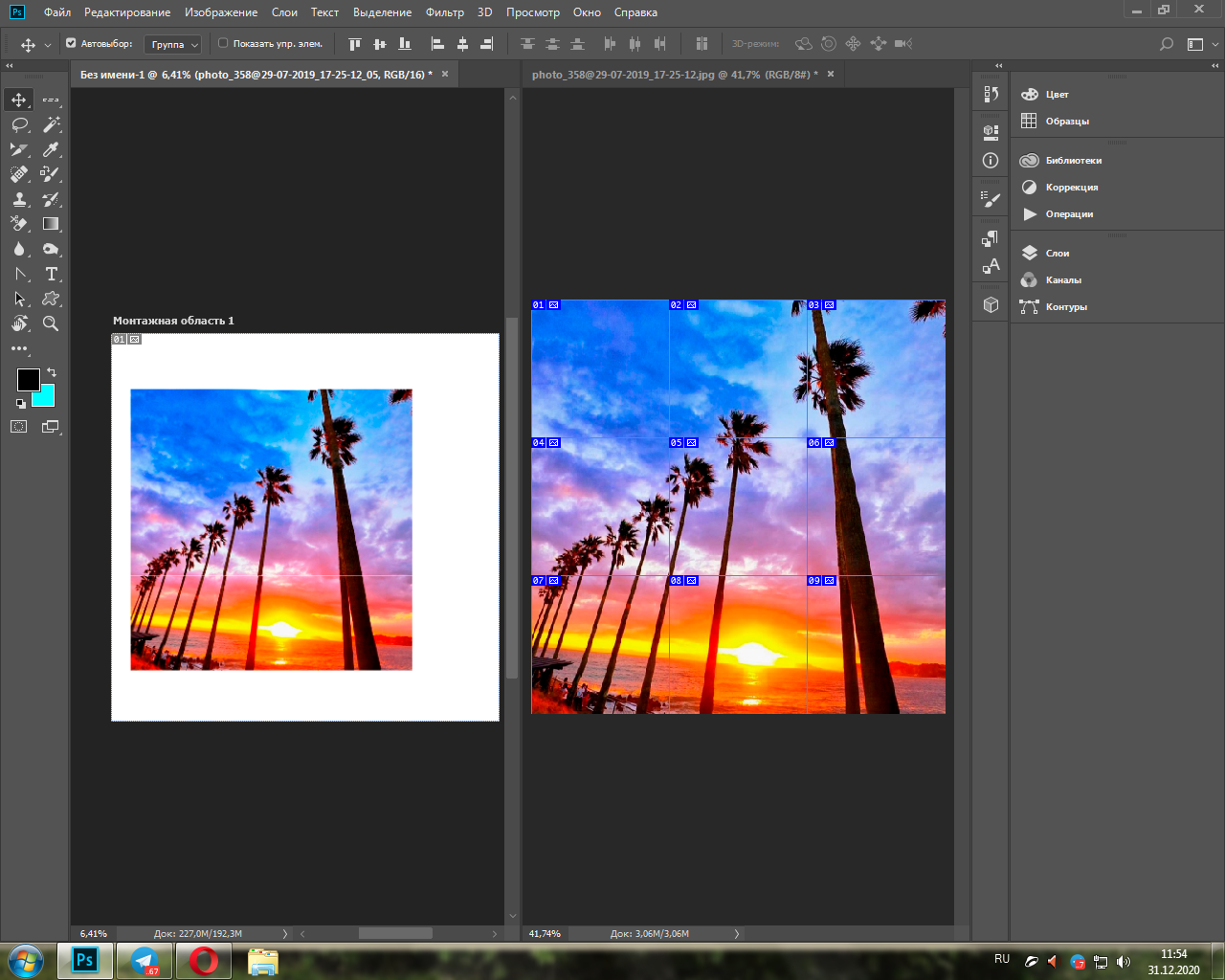Viewport: 1225px width, 980px height.
Task: Open the Редактирование menu
Action: coord(127,12)
